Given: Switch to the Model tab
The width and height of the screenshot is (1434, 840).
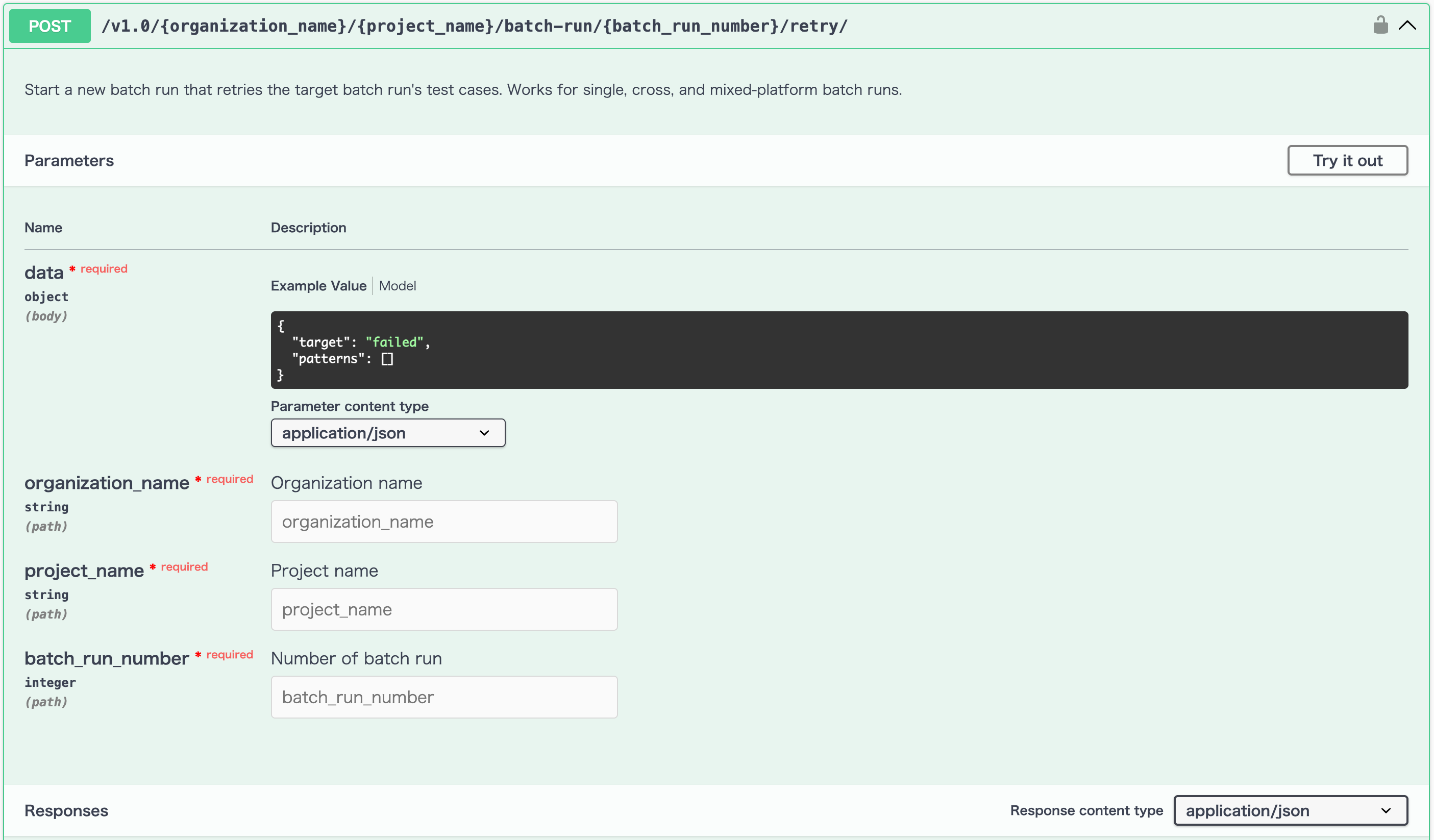Looking at the screenshot, I should [397, 286].
